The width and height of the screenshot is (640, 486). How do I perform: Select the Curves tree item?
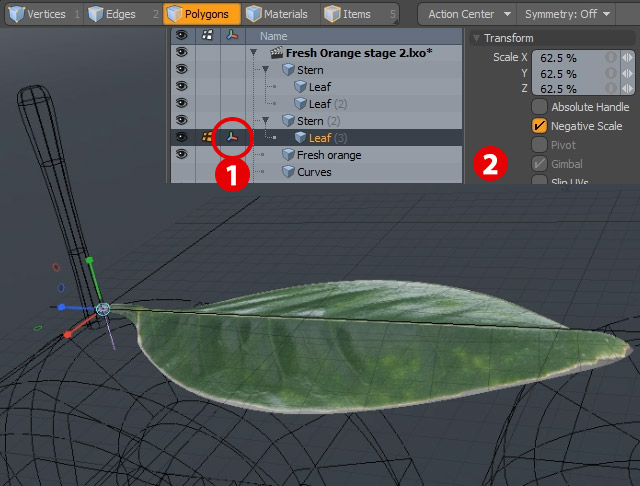[314, 172]
